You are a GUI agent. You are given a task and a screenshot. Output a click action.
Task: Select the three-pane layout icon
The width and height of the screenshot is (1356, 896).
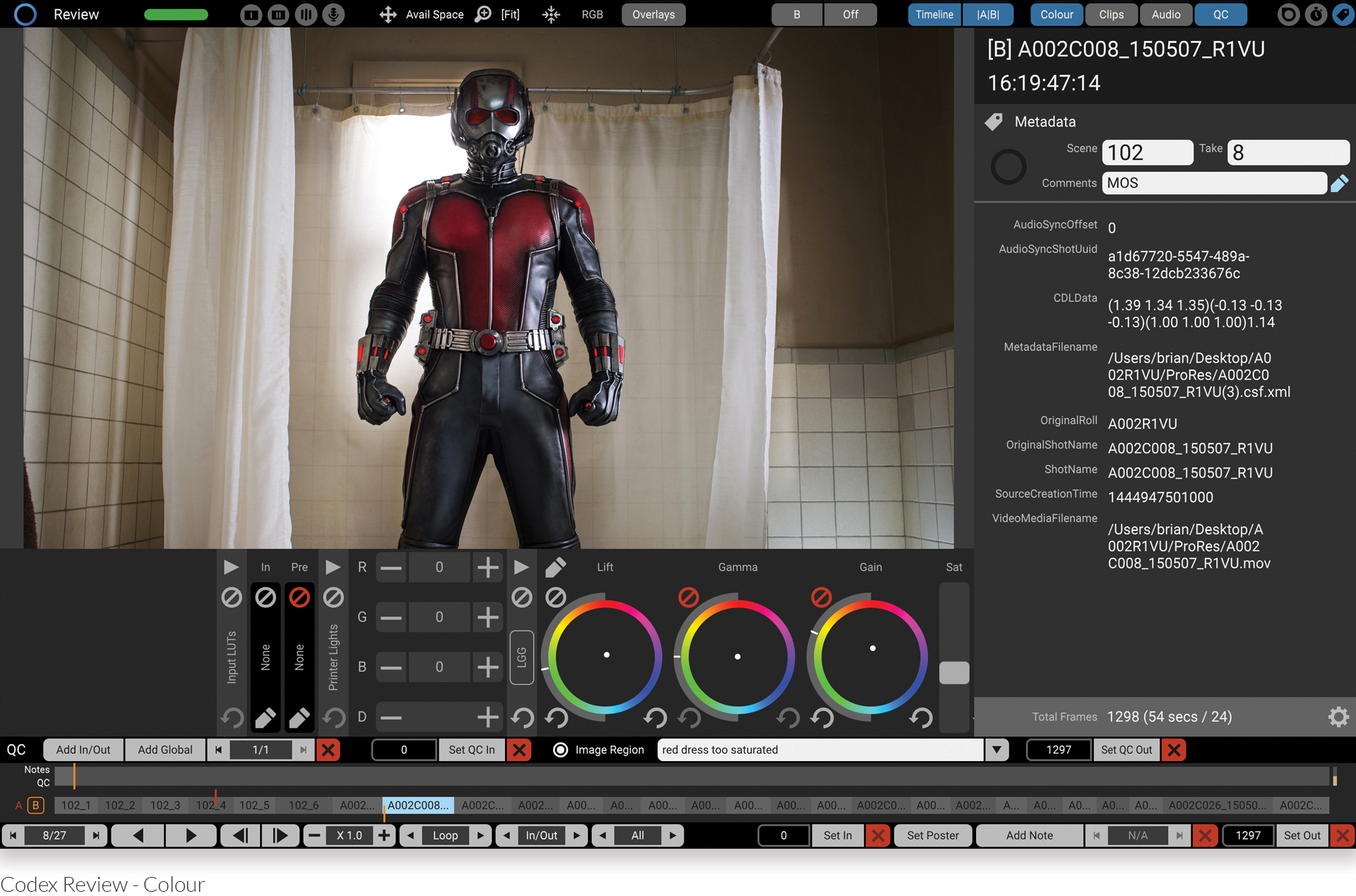306,14
